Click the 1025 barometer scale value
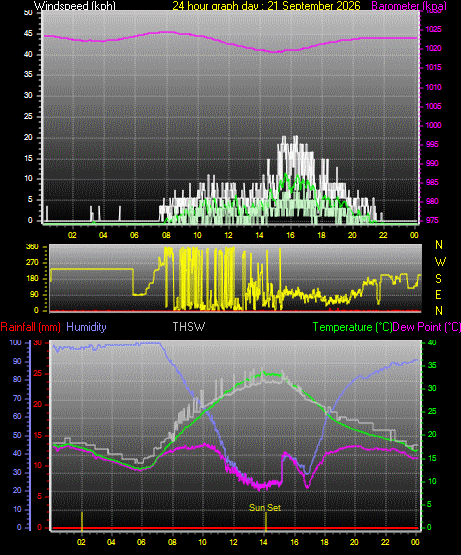Image resolution: width=461 pixels, height=555 pixels. (433, 29)
